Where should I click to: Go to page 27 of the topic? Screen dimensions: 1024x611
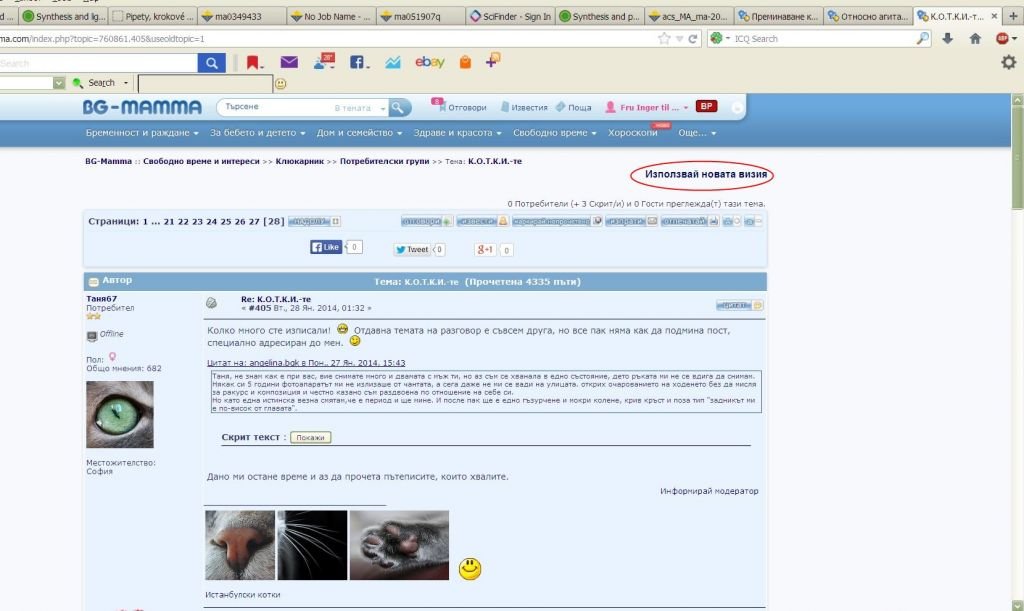[254, 221]
